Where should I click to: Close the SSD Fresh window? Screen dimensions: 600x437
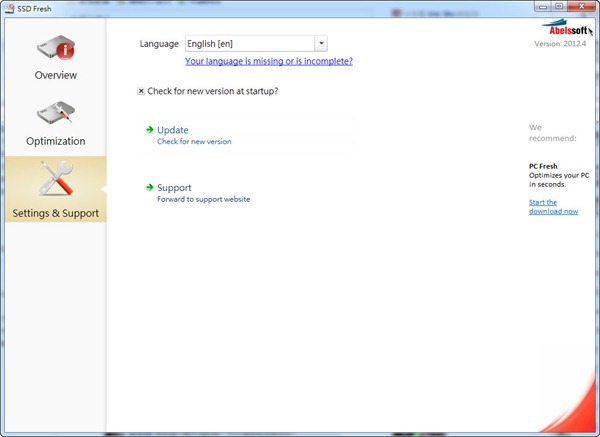(582, 7)
